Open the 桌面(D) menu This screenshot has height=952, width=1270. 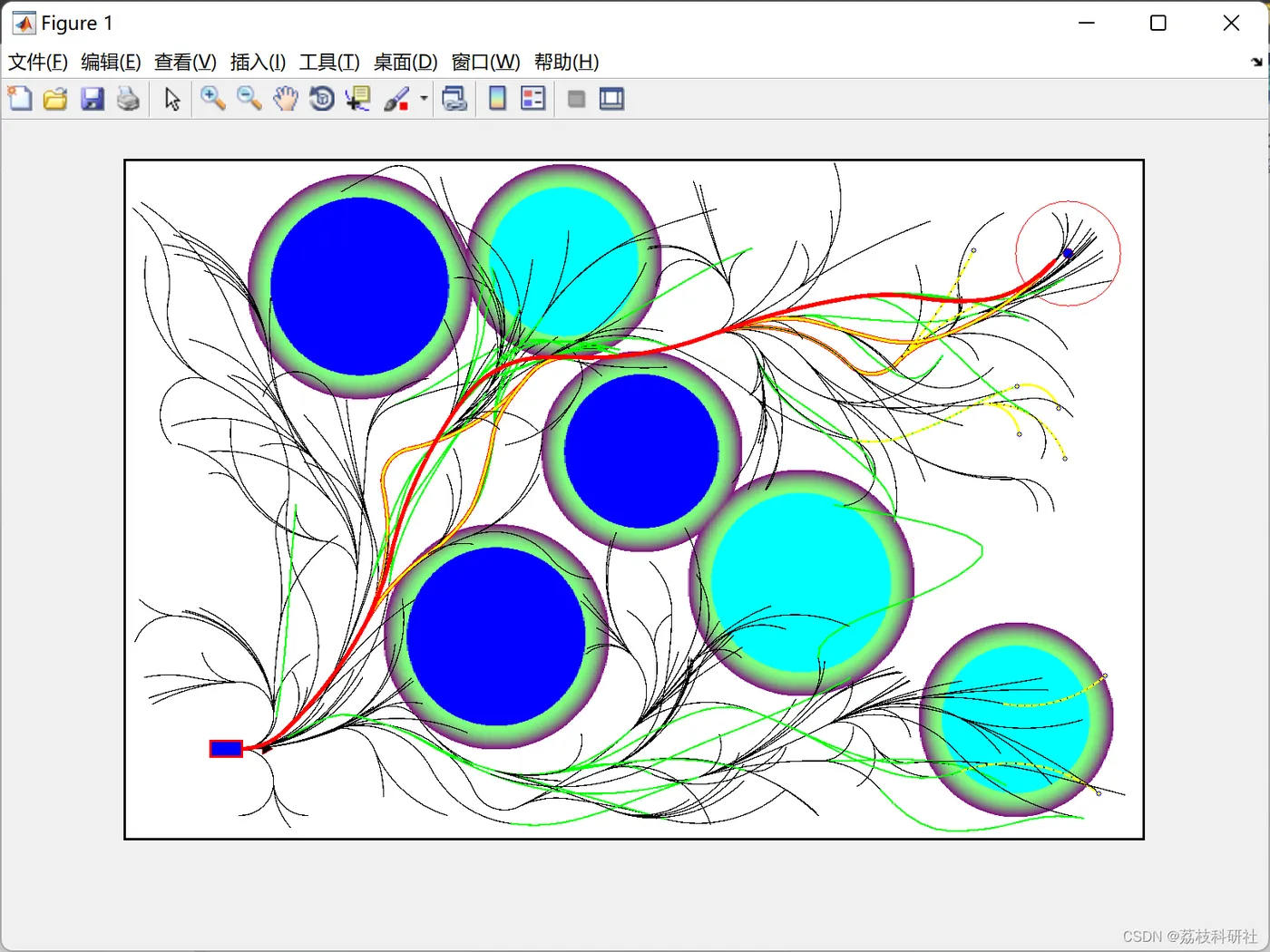click(405, 62)
